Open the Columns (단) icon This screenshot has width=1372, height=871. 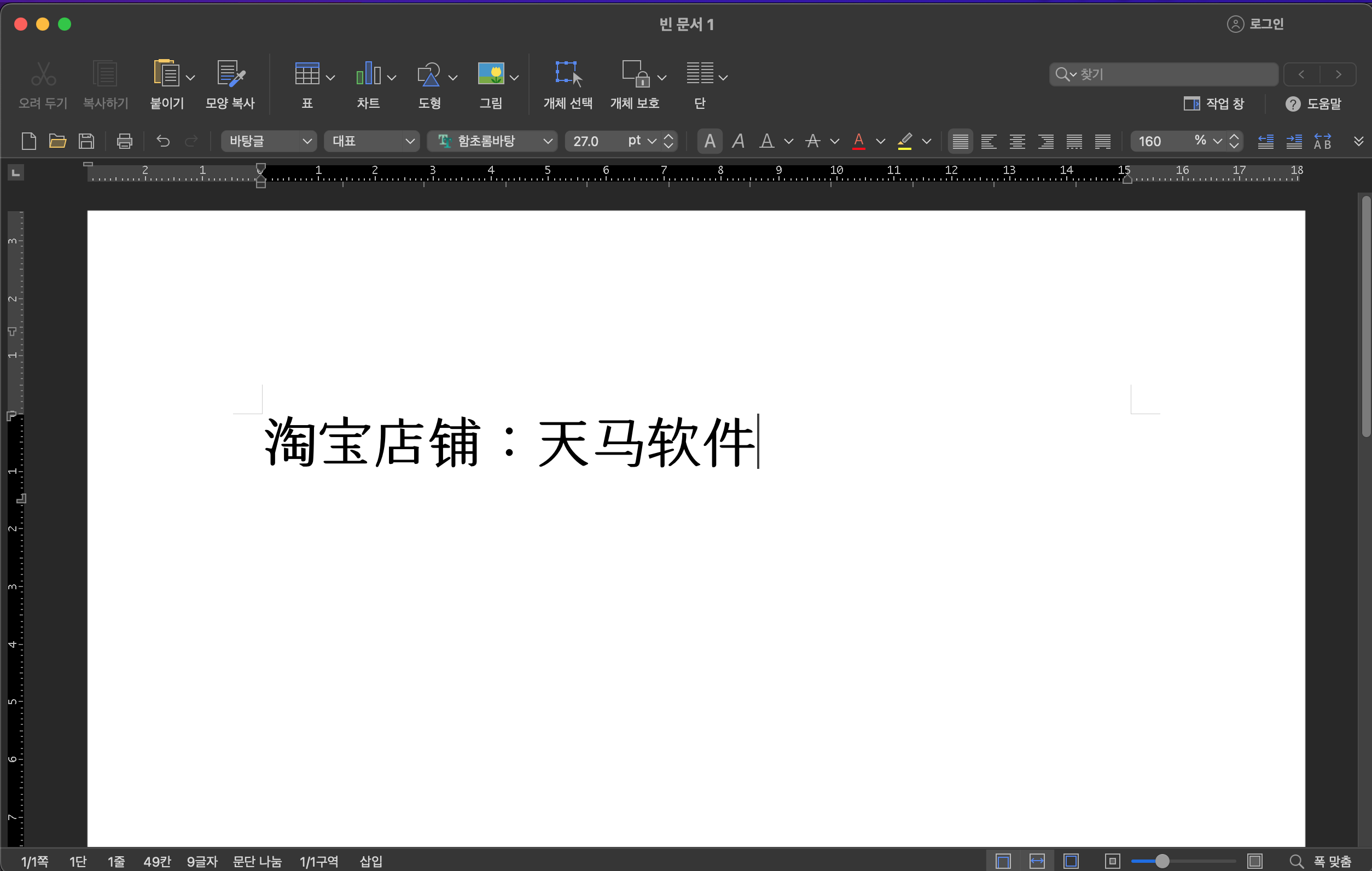click(700, 74)
